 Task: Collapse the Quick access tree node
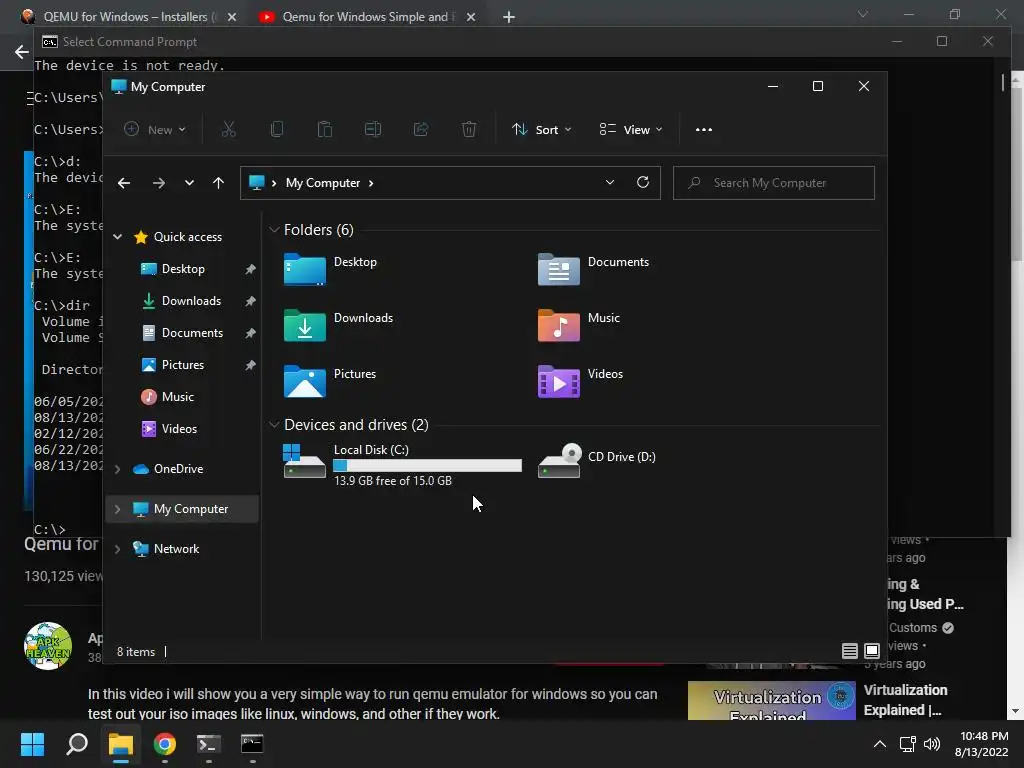(x=118, y=237)
